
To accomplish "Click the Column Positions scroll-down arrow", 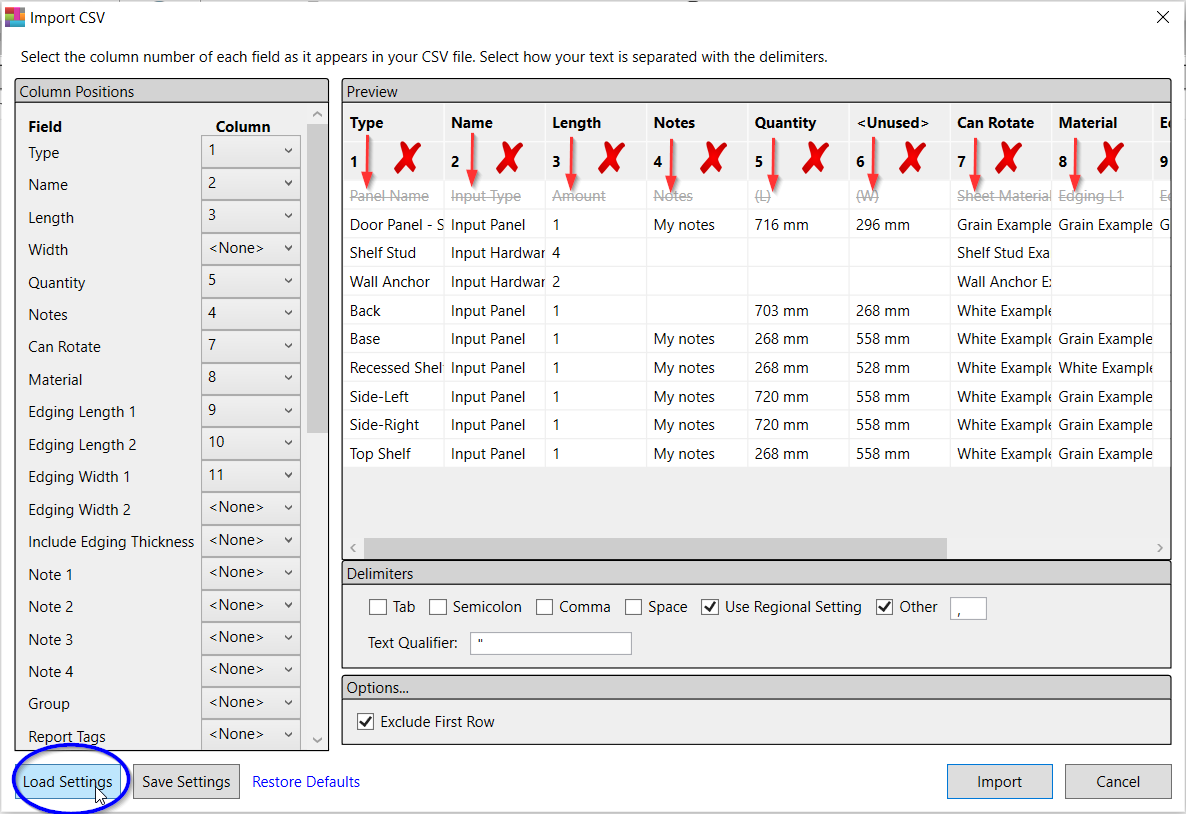I will pyautogui.click(x=317, y=739).
